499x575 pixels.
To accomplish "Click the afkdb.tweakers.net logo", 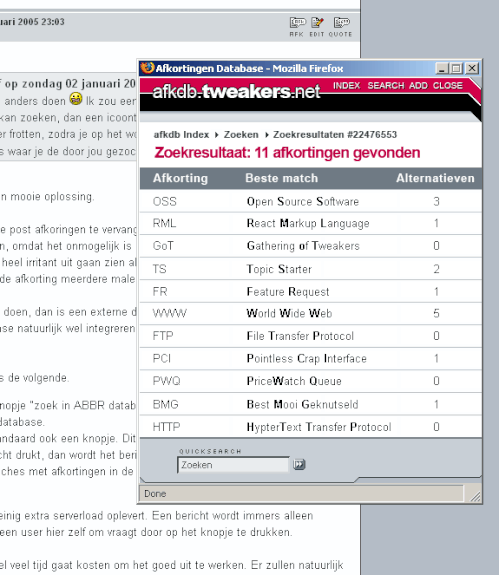I will tap(236, 92).
